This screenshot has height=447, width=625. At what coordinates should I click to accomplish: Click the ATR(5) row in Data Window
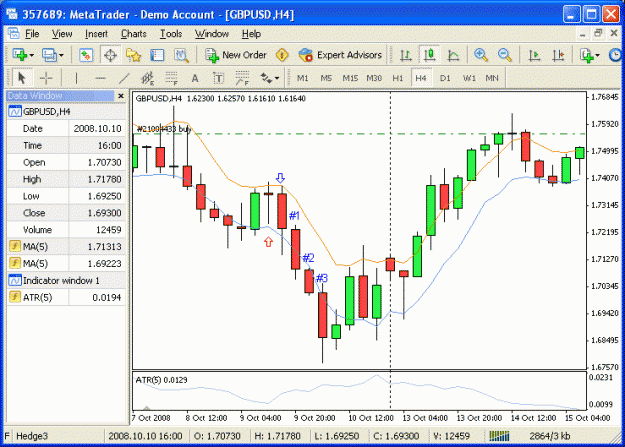66,297
